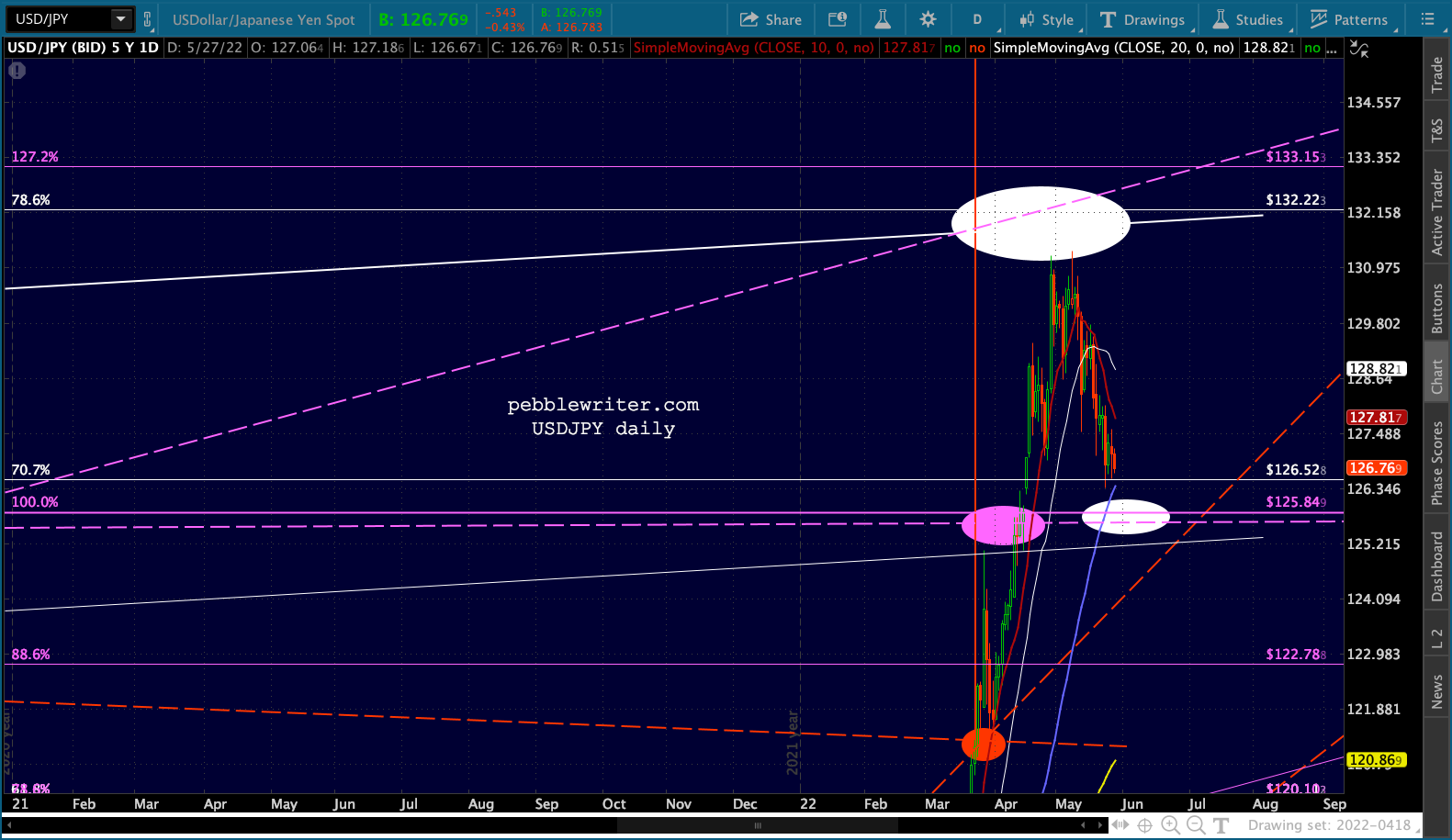Click the flask icon next to Share
The width and height of the screenshot is (1452, 840).
(882, 19)
